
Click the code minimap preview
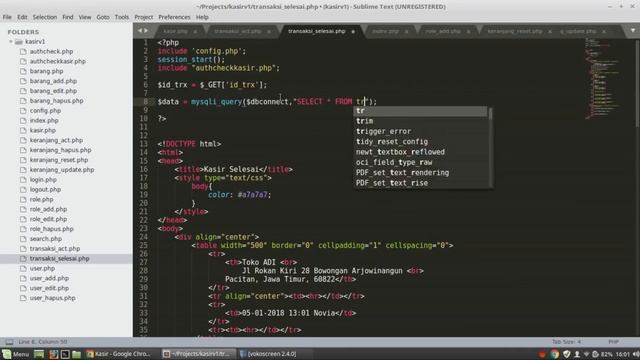[x=602, y=78]
